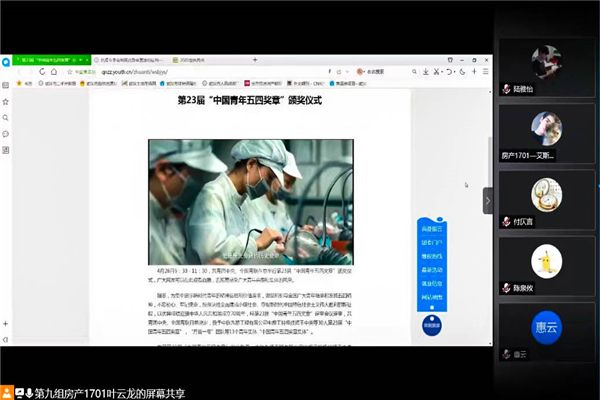Select the green active browser tab
This screenshot has height=400, width=600.
click(52, 60)
